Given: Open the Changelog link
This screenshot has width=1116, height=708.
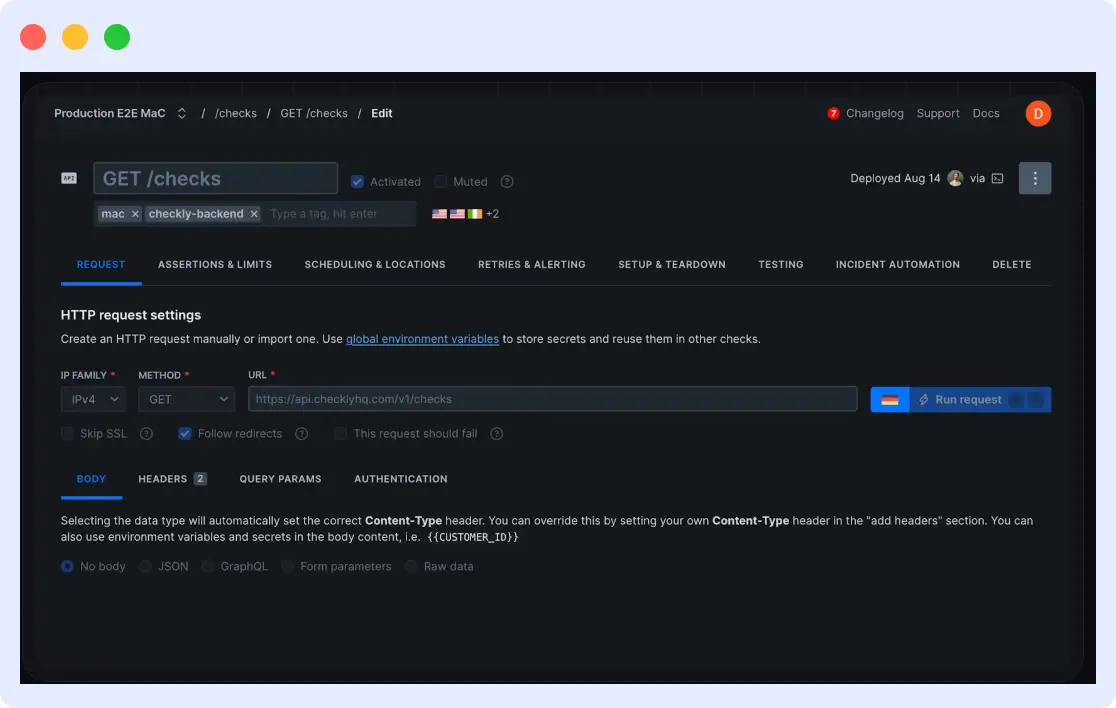Looking at the screenshot, I should coord(875,113).
